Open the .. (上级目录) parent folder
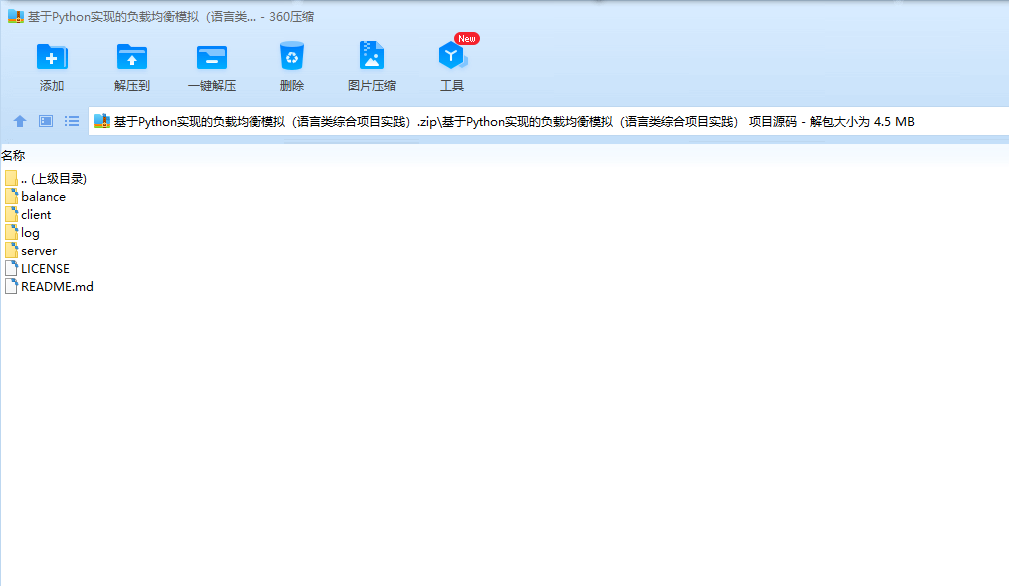1009x586 pixels. (45, 178)
